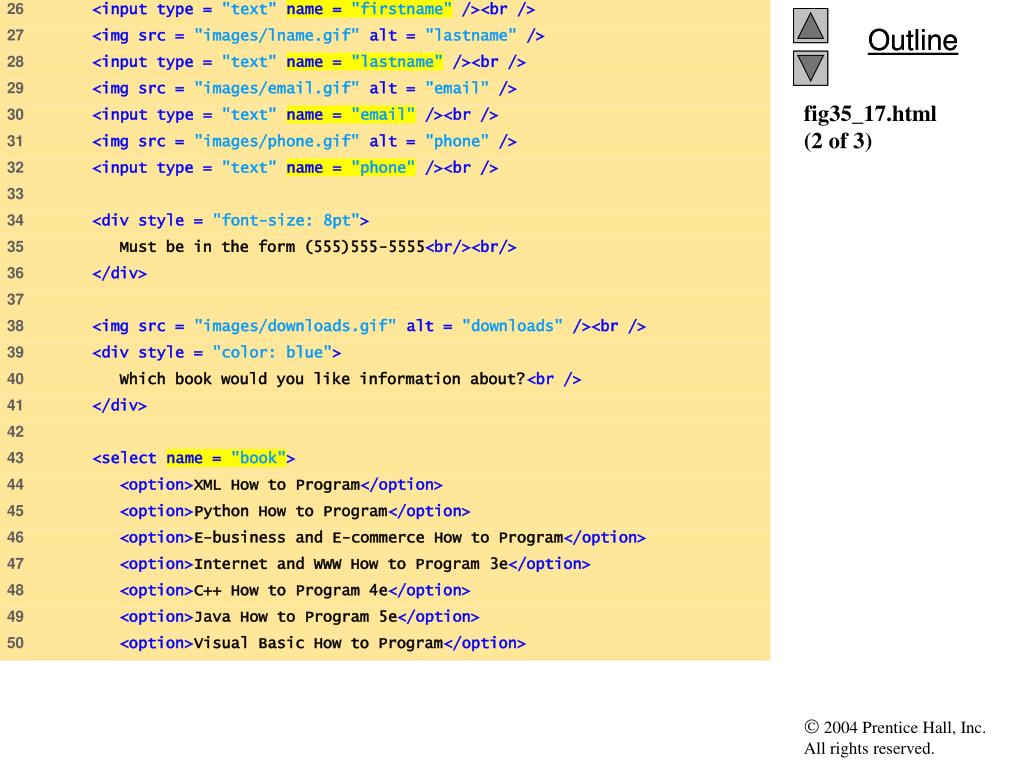Screen dimensions: 1024x768
Task: Select the fig35_17.html file name
Action: click(869, 114)
